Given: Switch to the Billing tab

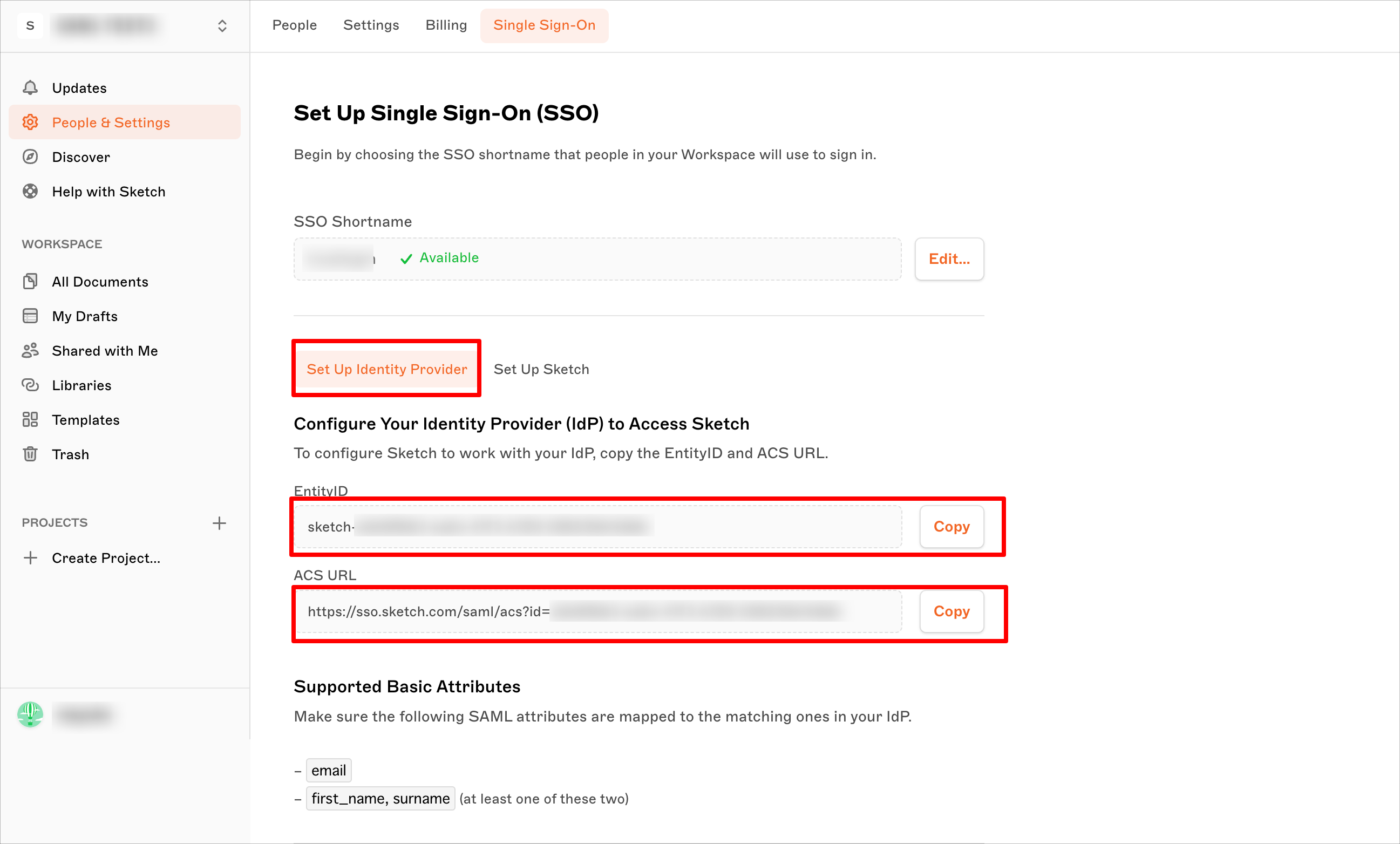Looking at the screenshot, I should pyautogui.click(x=446, y=25).
